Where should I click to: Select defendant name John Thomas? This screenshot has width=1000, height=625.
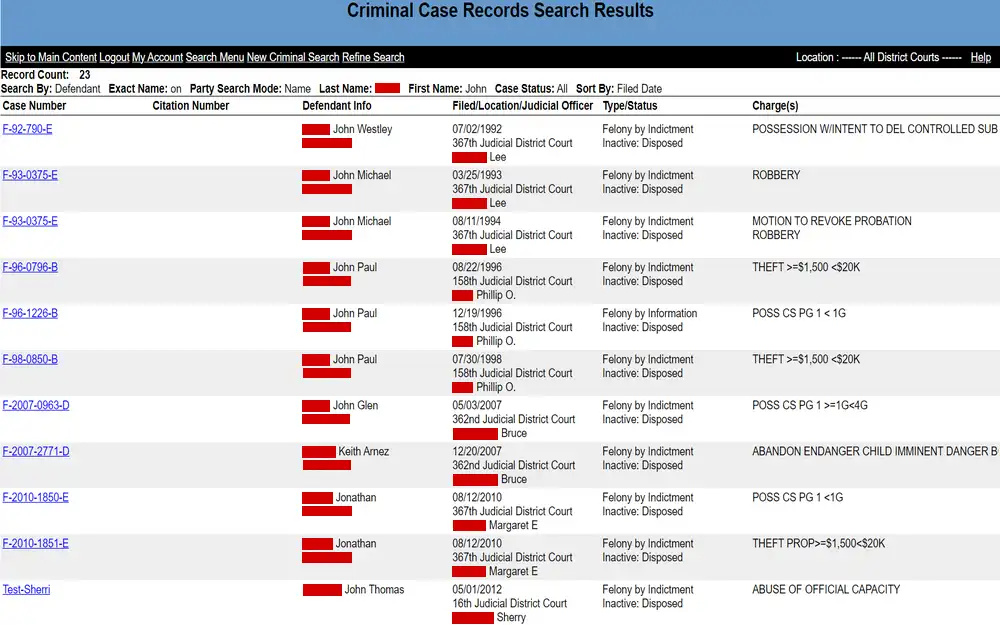(374, 589)
